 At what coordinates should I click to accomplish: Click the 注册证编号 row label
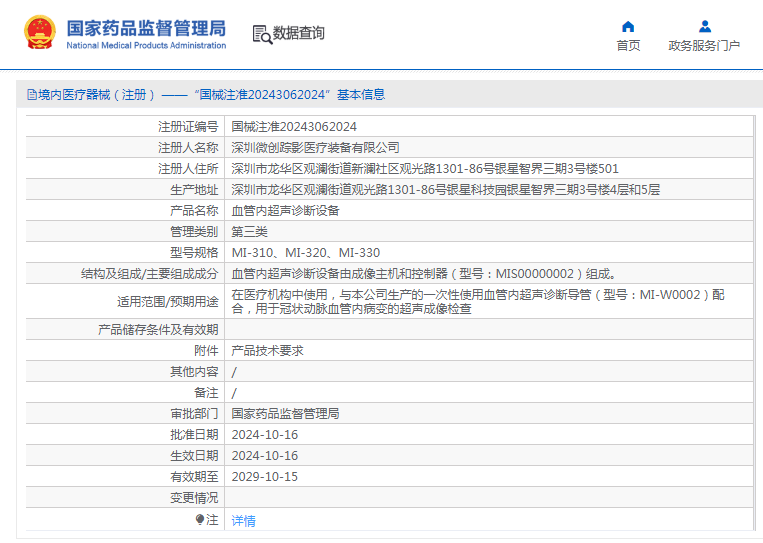(188, 127)
